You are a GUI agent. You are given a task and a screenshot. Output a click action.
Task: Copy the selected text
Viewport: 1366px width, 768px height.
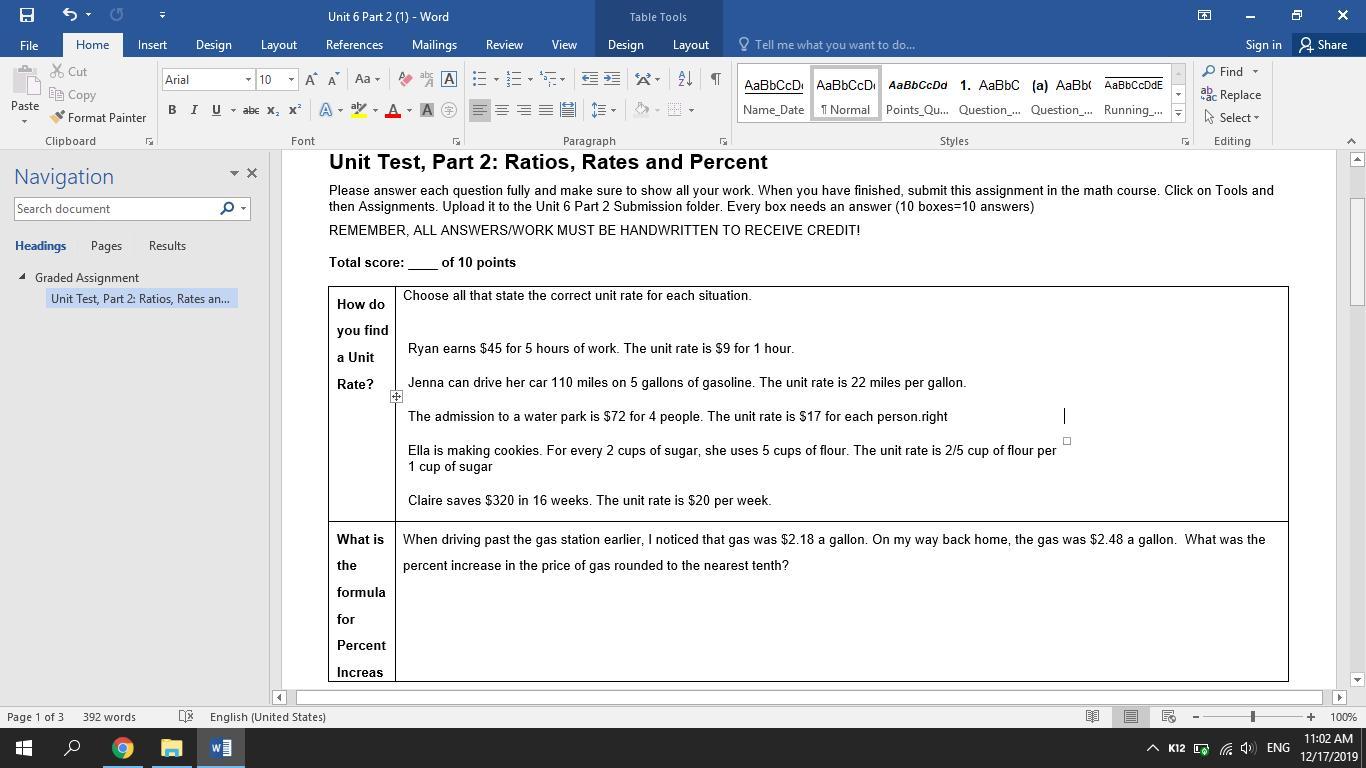[72, 95]
